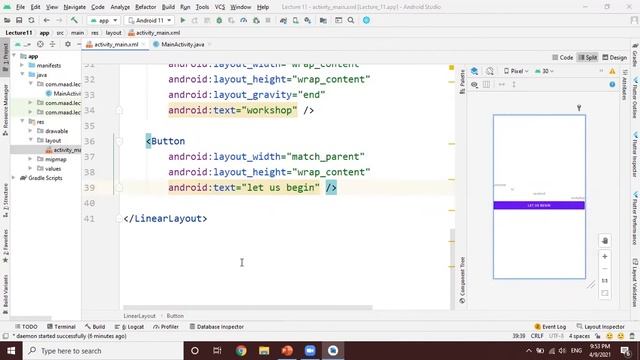Switch editor to Split view
This screenshot has width=640, height=360.
point(587,58)
